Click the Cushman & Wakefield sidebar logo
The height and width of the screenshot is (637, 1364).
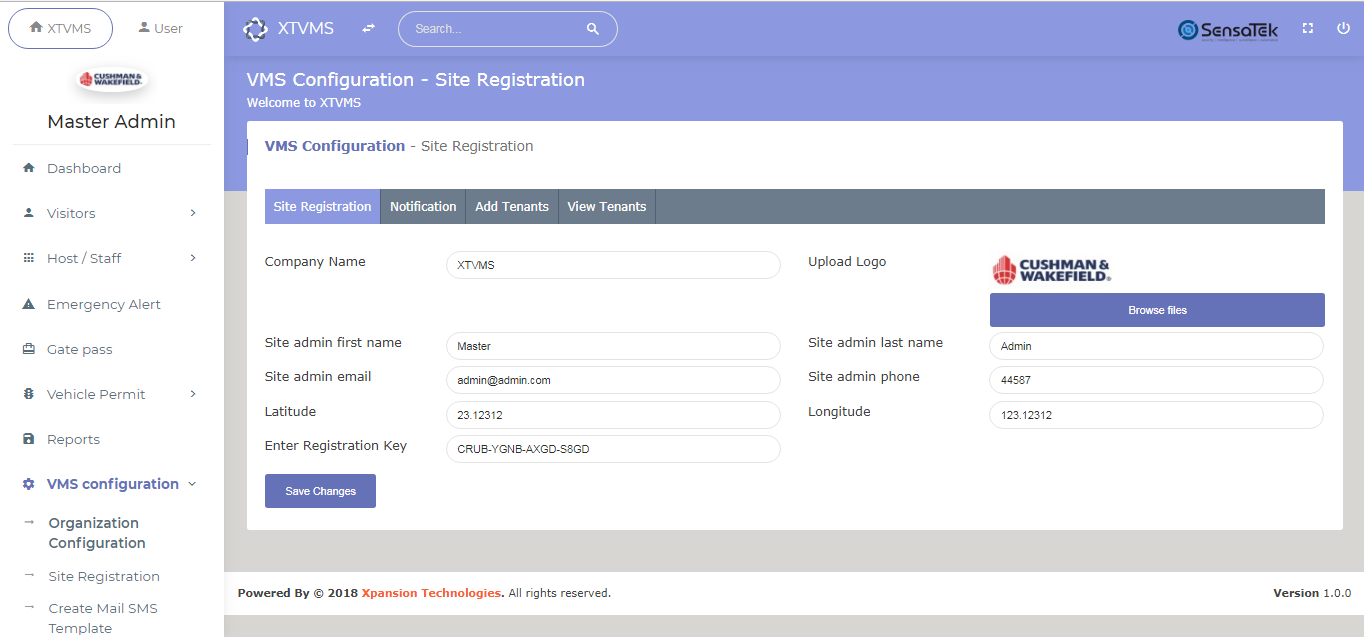tap(112, 79)
